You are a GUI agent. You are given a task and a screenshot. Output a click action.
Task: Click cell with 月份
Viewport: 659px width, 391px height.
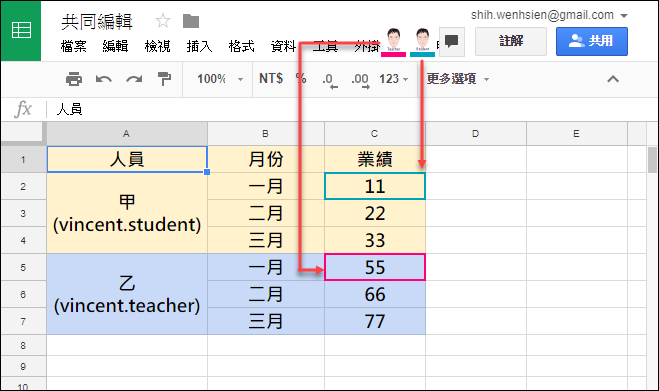point(266,159)
